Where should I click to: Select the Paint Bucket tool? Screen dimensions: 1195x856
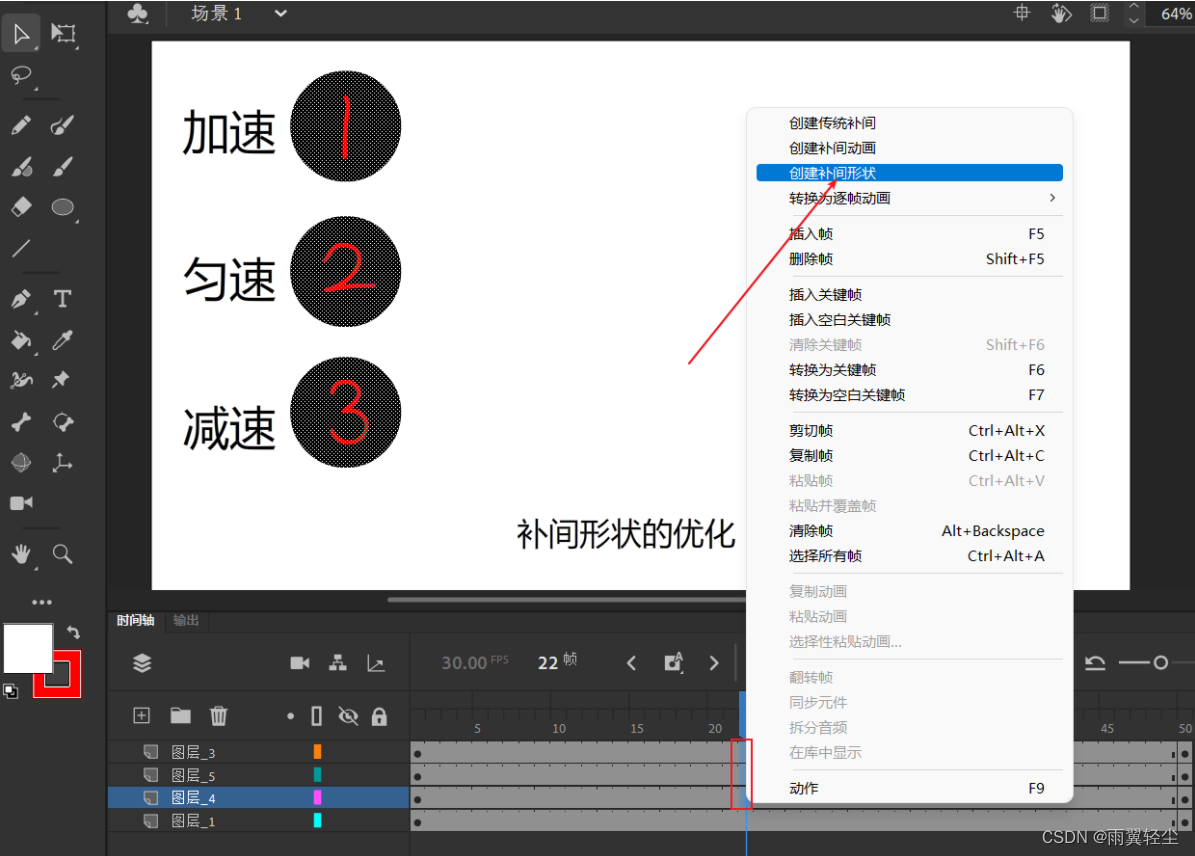(x=21, y=340)
